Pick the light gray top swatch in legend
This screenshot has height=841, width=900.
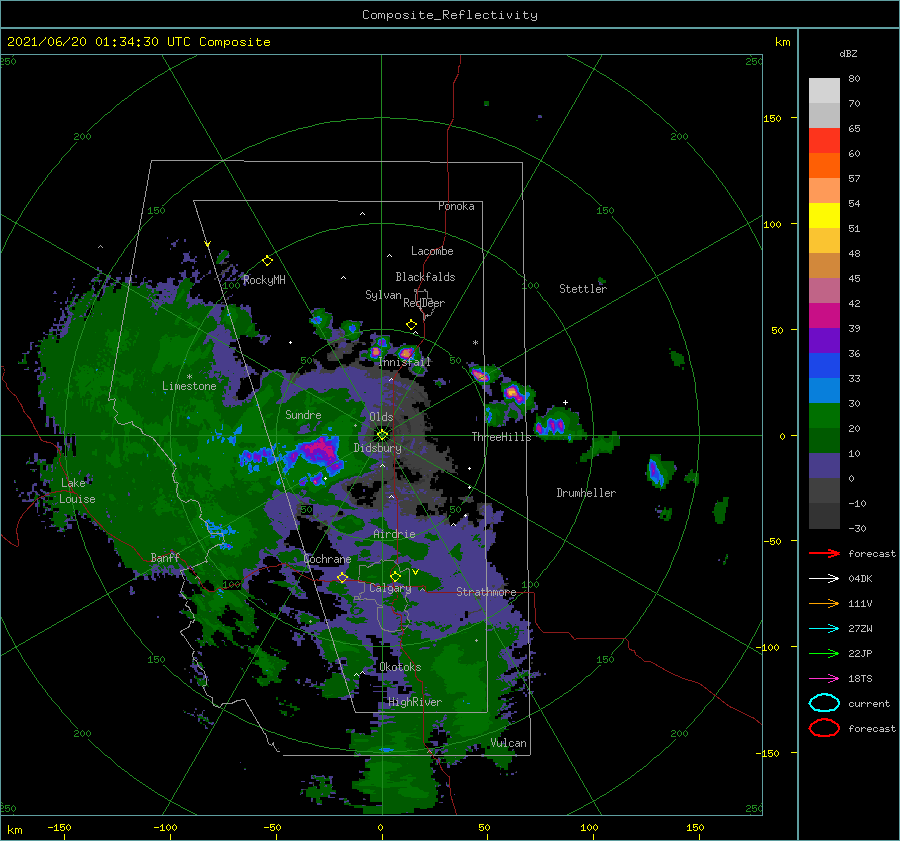[824, 91]
